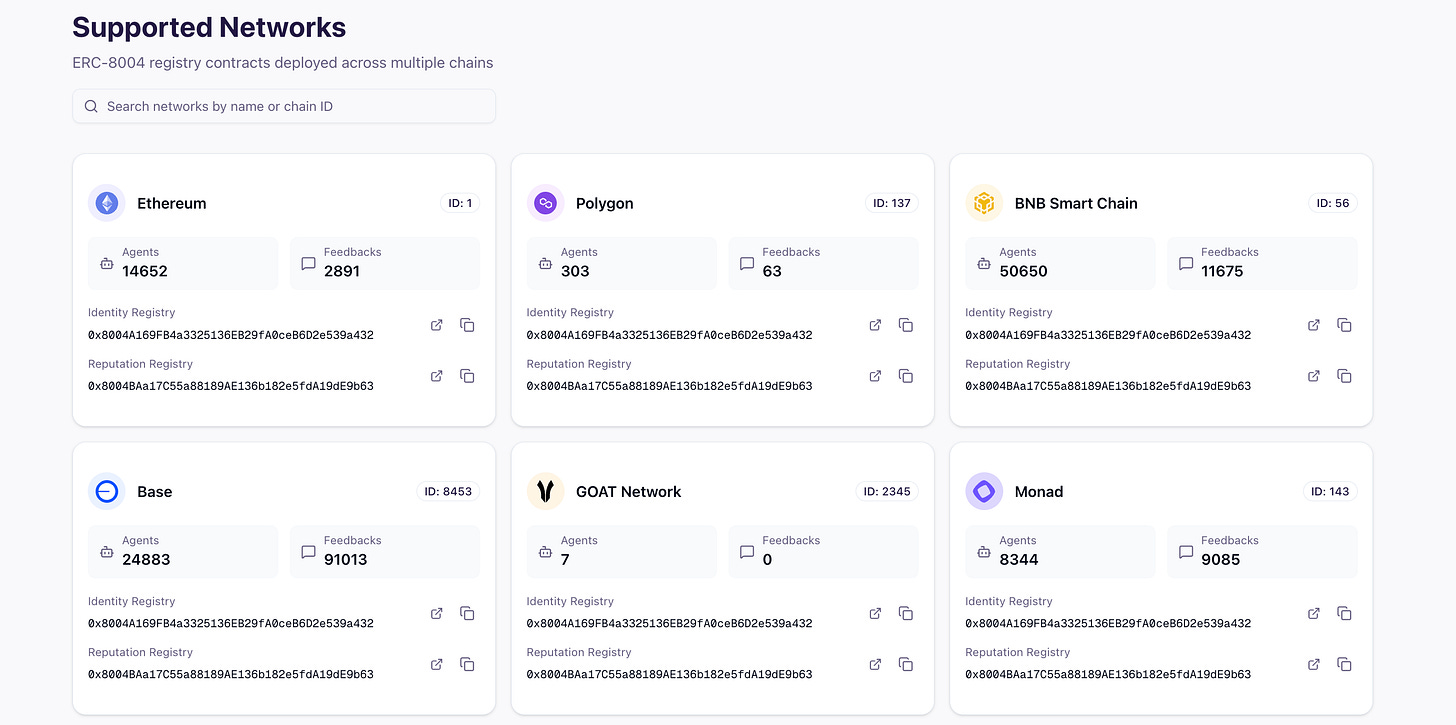Click the GOAT Network logo icon

pos(546,491)
